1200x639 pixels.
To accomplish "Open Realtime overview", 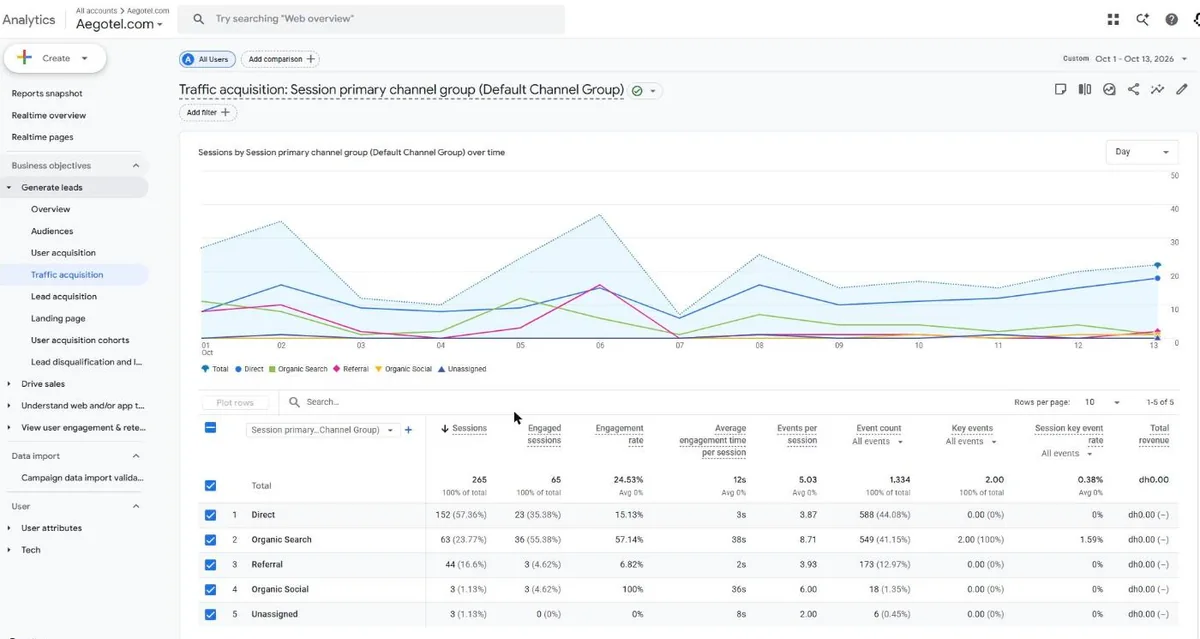I will pyautogui.click(x=49, y=116).
